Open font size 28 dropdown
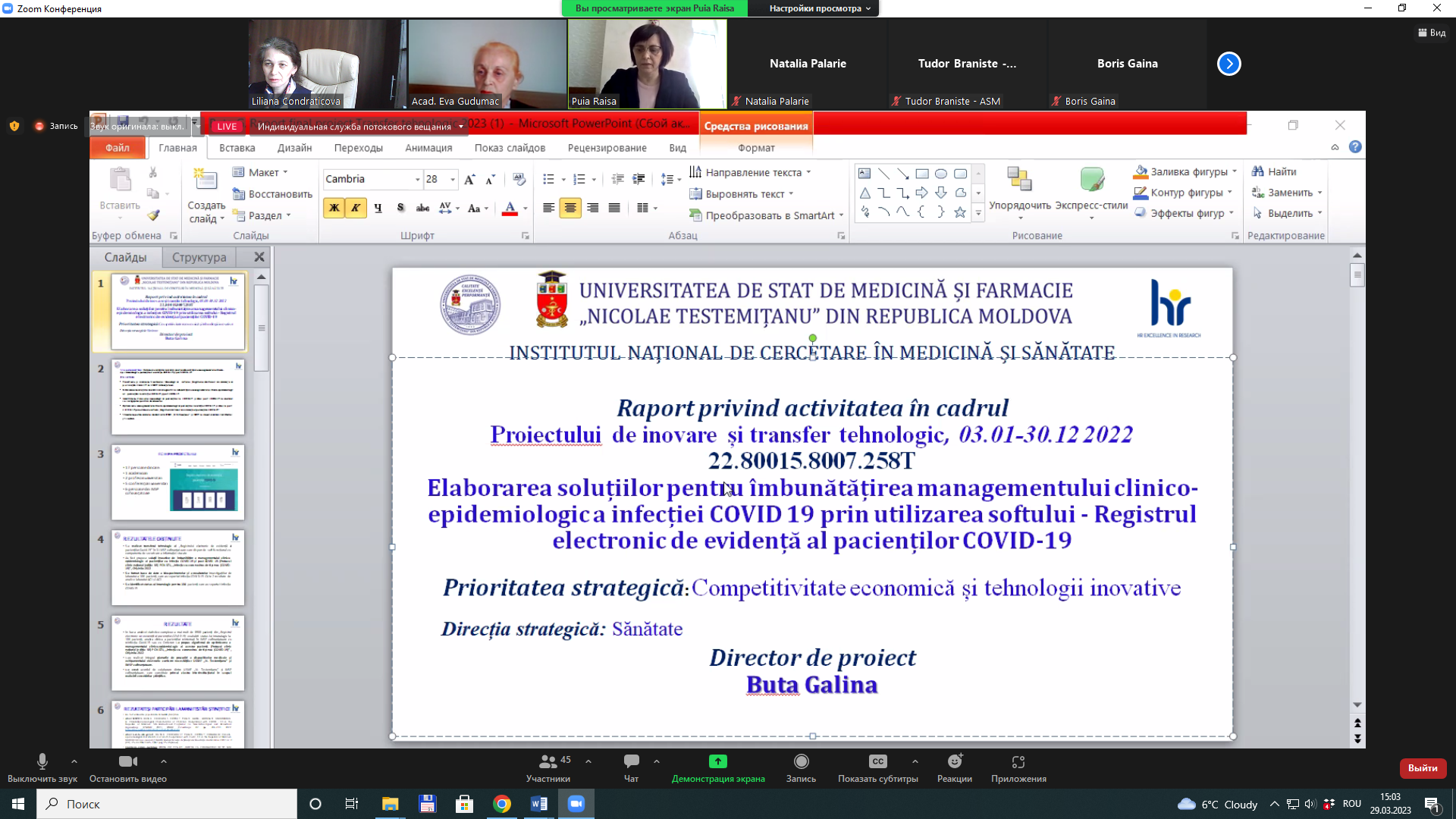The height and width of the screenshot is (819, 1456). (453, 180)
